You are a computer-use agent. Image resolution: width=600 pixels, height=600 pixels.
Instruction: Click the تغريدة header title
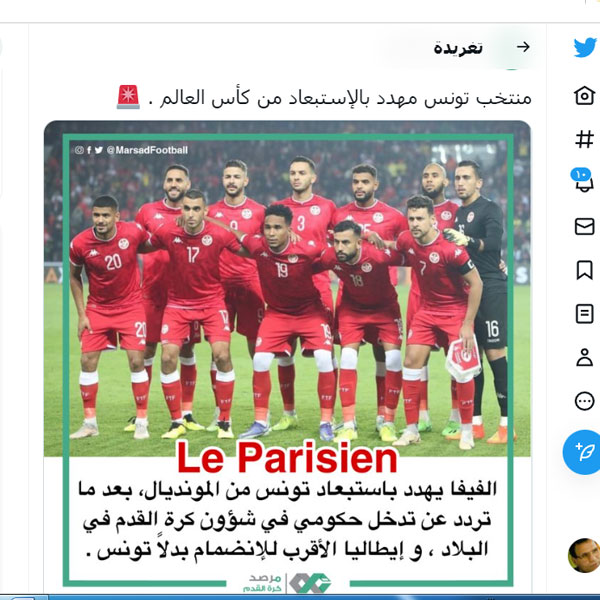(x=458, y=49)
